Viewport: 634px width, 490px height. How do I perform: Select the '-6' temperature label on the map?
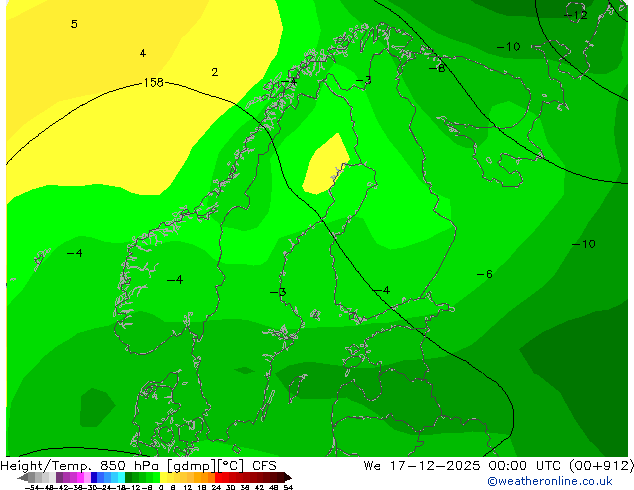coord(485,274)
